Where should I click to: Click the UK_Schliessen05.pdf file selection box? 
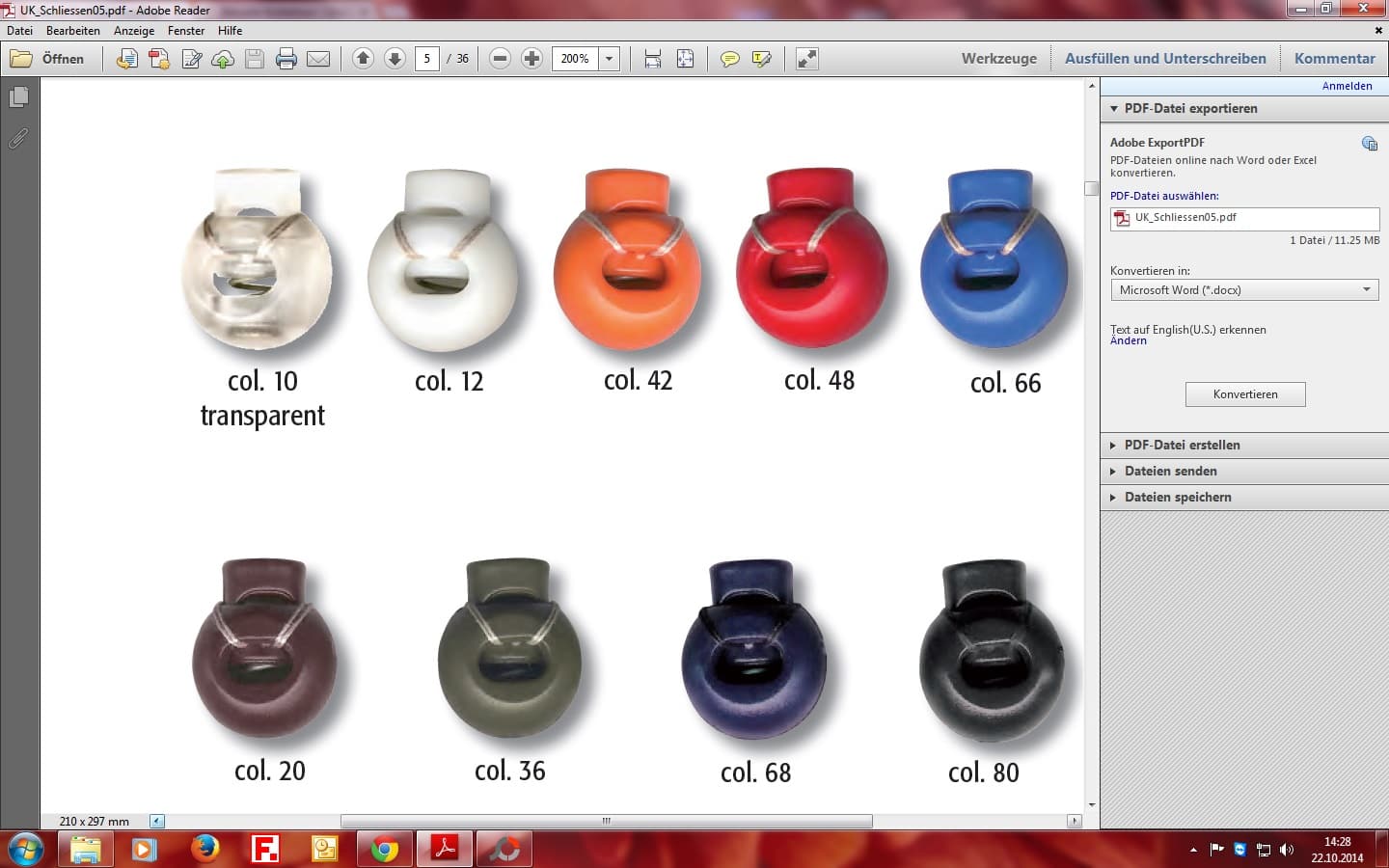(x=1244, y=219)
